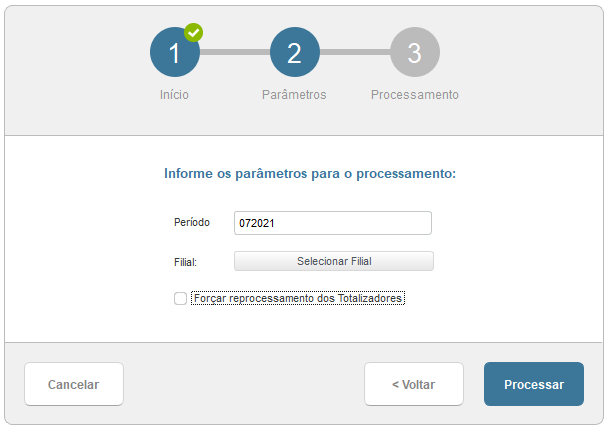The width and height of the screenshot is (609, 429).
Task: Go back with the < Voltar button
Action: point(413,384)
